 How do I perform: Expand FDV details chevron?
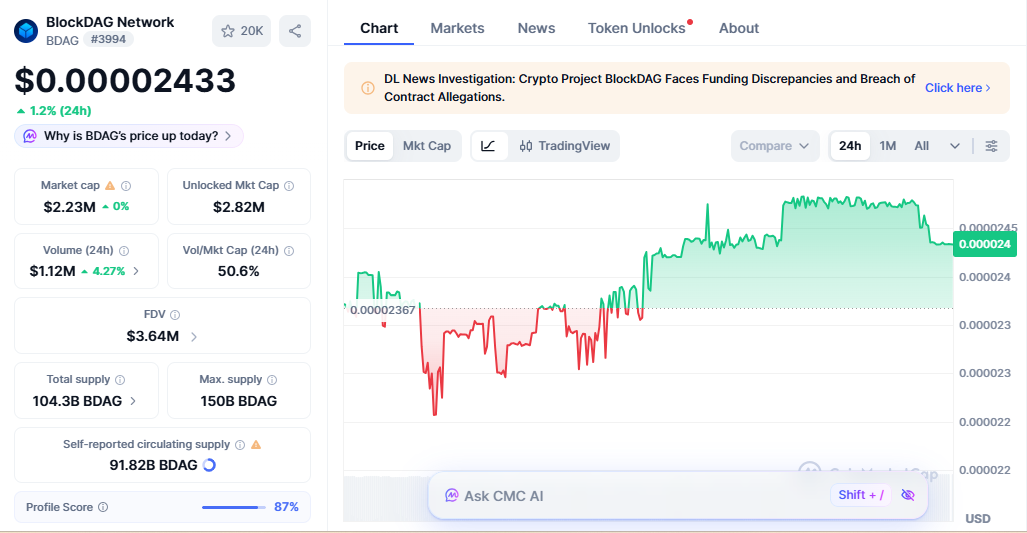[194, 337]
